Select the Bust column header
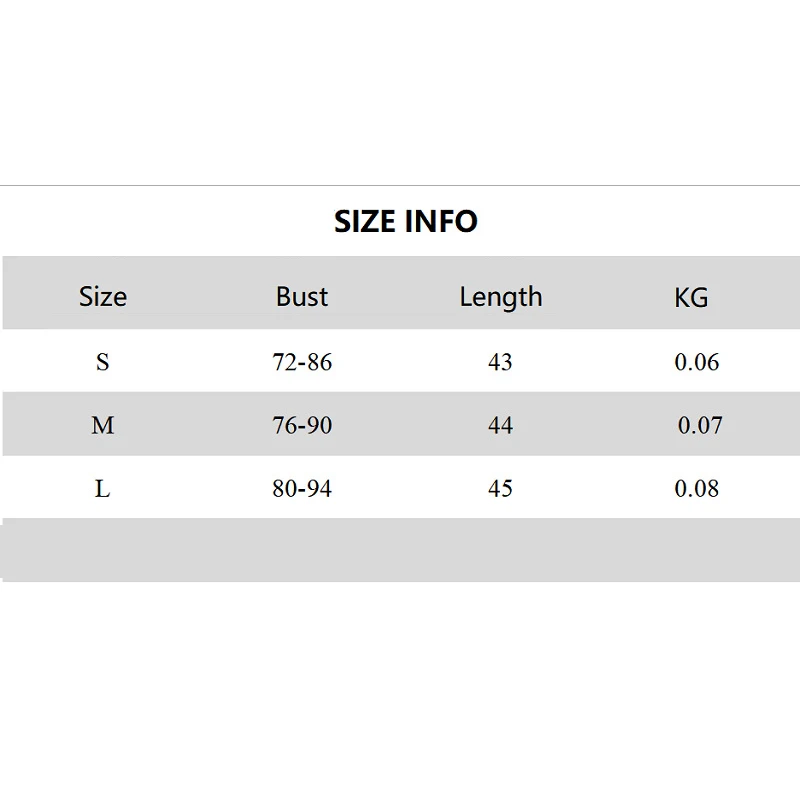 [302, 297]
